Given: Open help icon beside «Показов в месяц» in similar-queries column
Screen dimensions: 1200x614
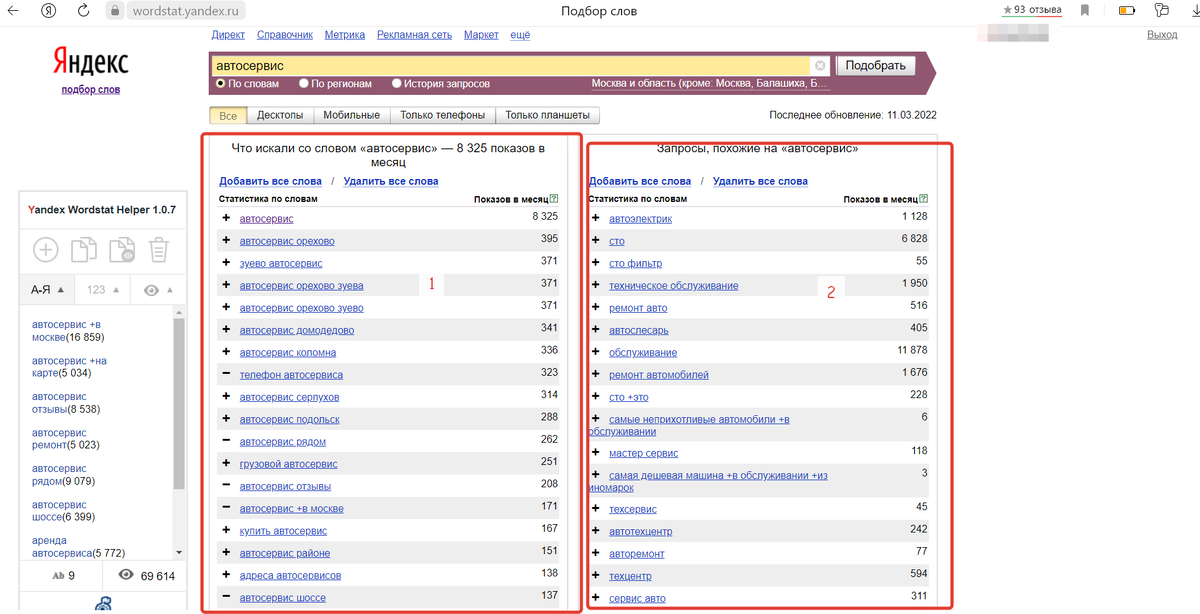Looking at the screenshot, I should [924, 199].
